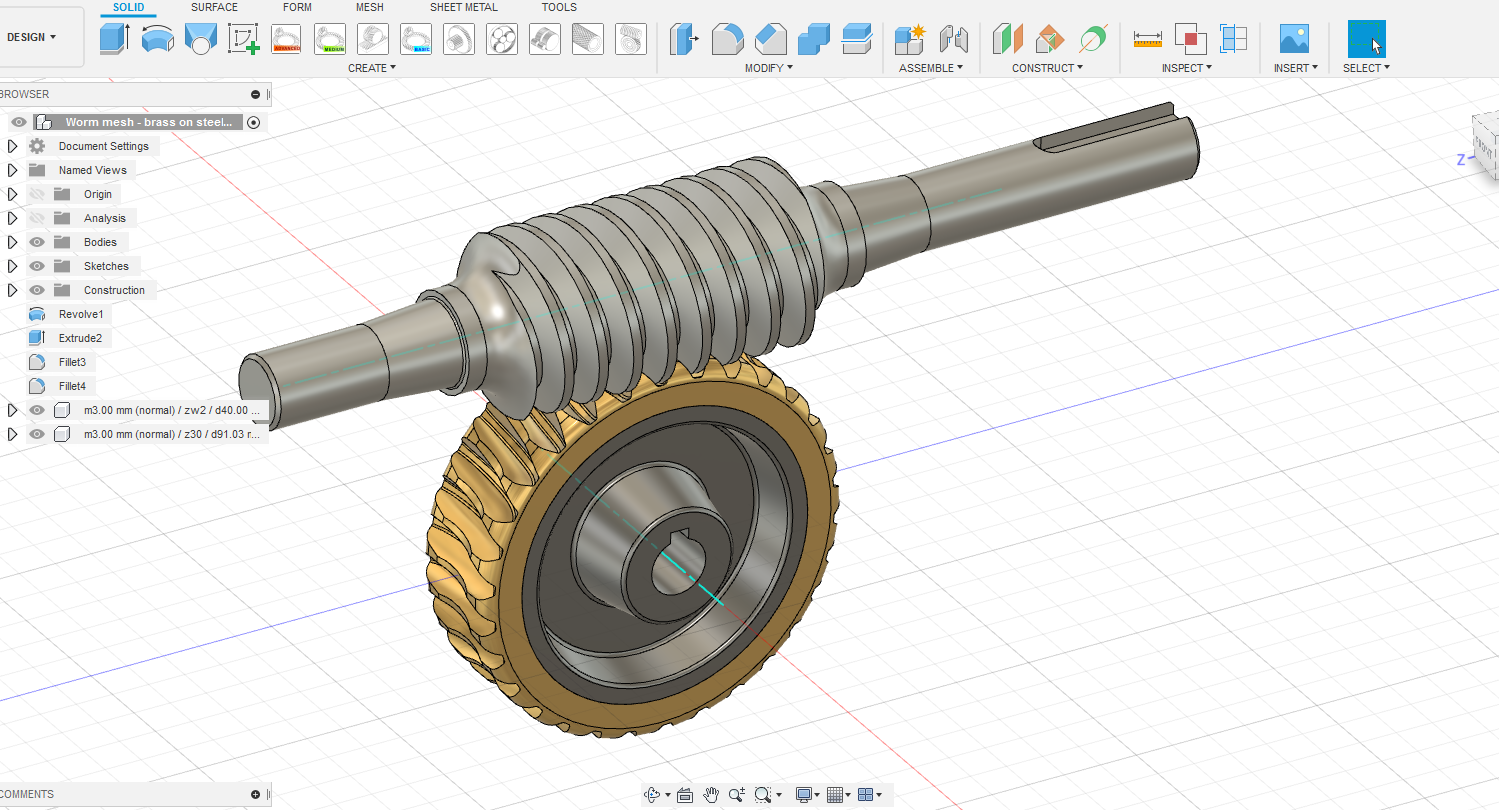This screenshot has height=810, width=1499.
Task: Click the Chamfer tool icon
Action: 770,39
